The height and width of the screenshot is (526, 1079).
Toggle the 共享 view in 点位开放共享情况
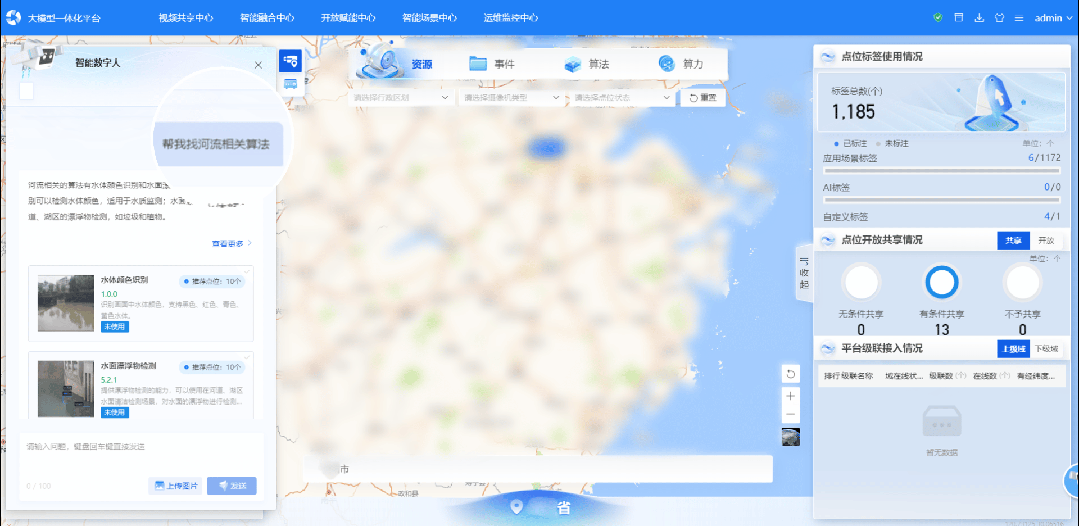click(1013, 241)
